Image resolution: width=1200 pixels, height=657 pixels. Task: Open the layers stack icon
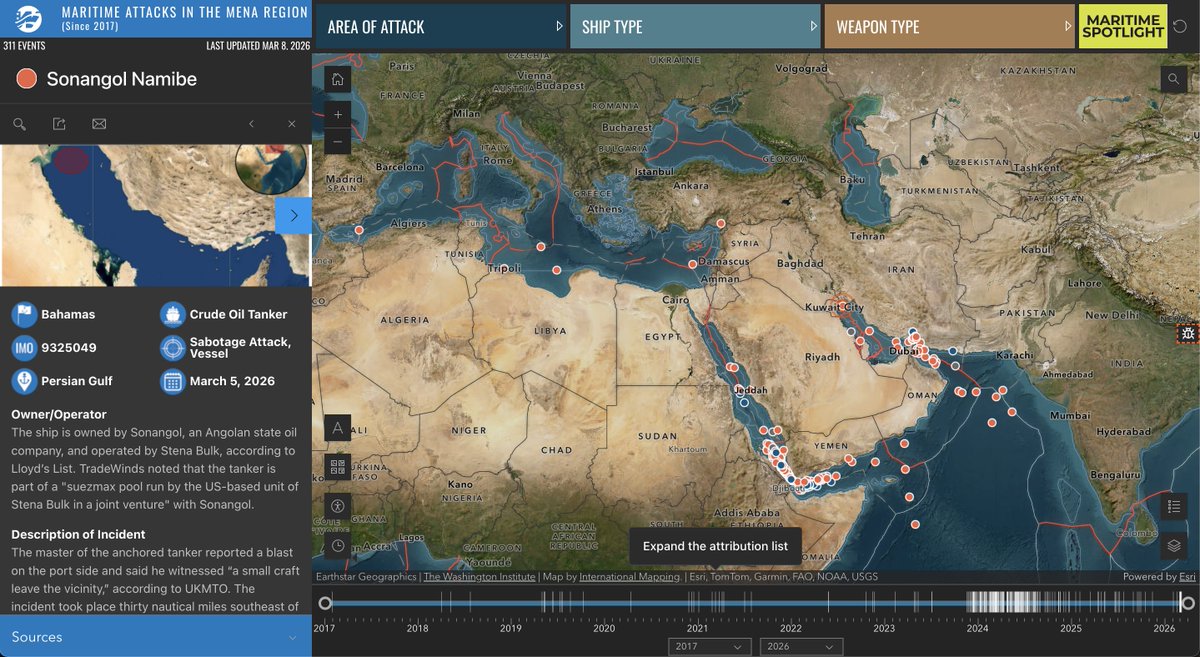pyautogui.click(x=1174, y=545)
